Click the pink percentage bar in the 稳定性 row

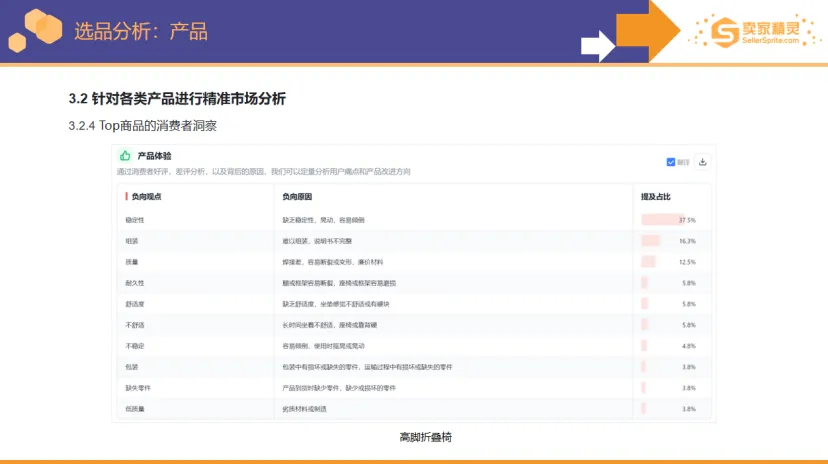click(662, 220)
